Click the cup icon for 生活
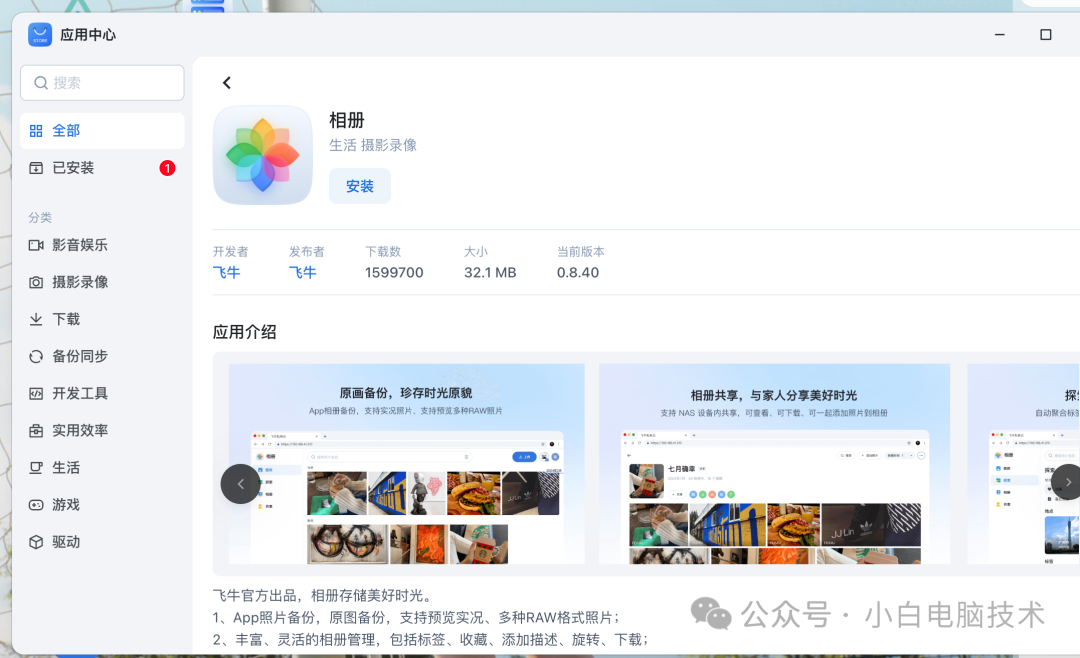The height and width of the screenshot is (658, 1080). pos(36,469)
